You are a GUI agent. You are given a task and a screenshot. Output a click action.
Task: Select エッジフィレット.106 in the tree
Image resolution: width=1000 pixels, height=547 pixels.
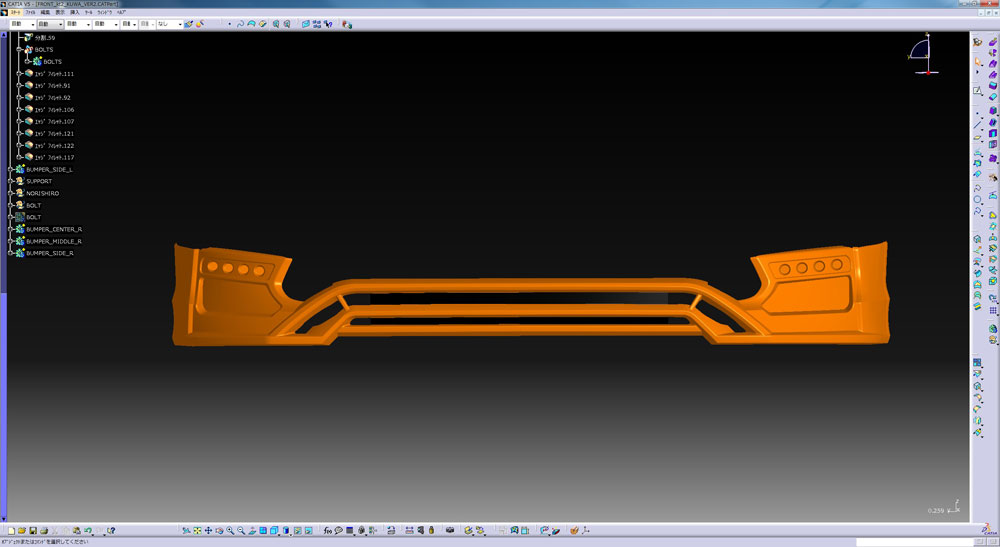click(55, 110)
